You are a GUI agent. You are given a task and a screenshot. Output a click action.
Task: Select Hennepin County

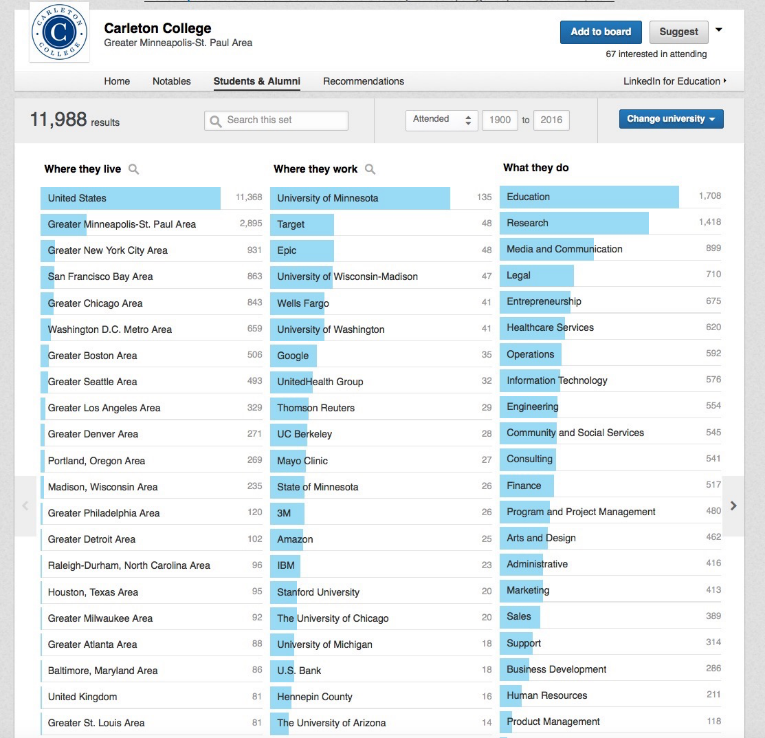(381, 697)
